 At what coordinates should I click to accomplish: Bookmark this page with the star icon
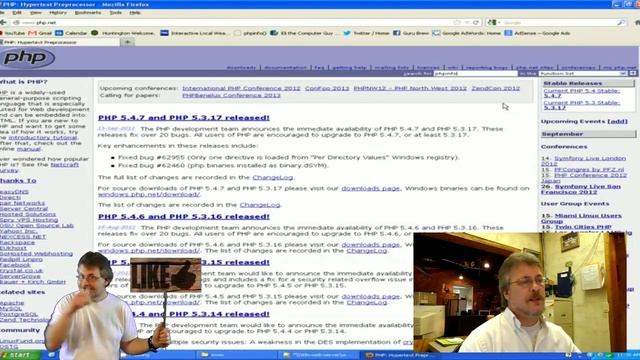click(457, 22)
